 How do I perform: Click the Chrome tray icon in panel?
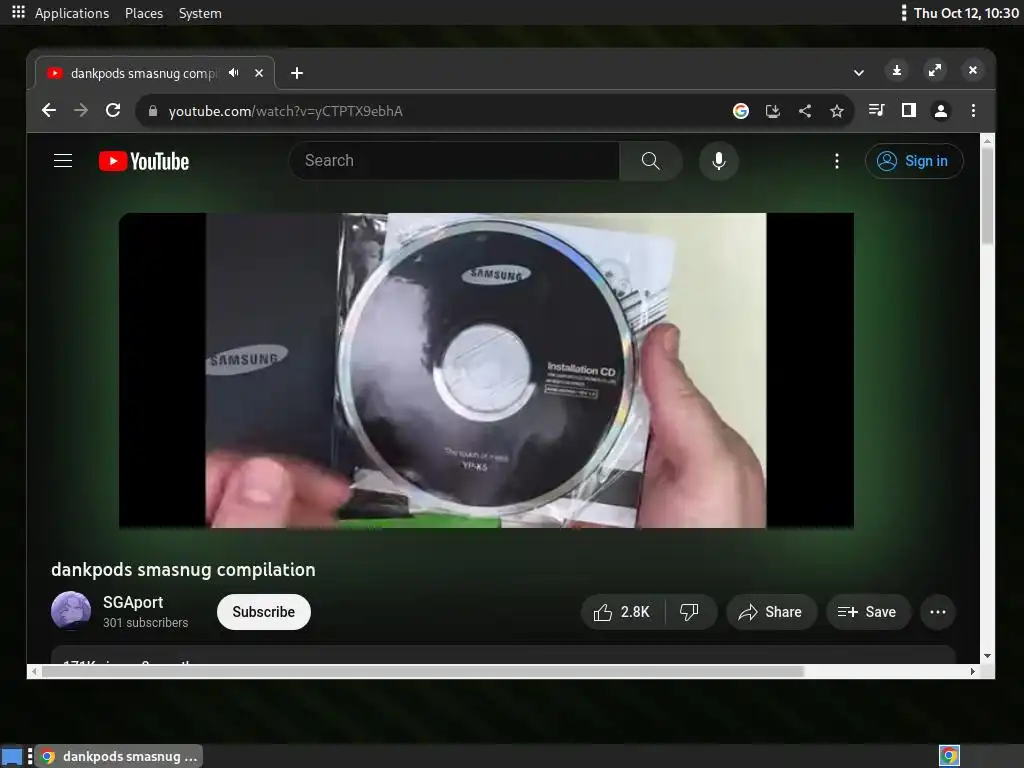coord(949,756)
